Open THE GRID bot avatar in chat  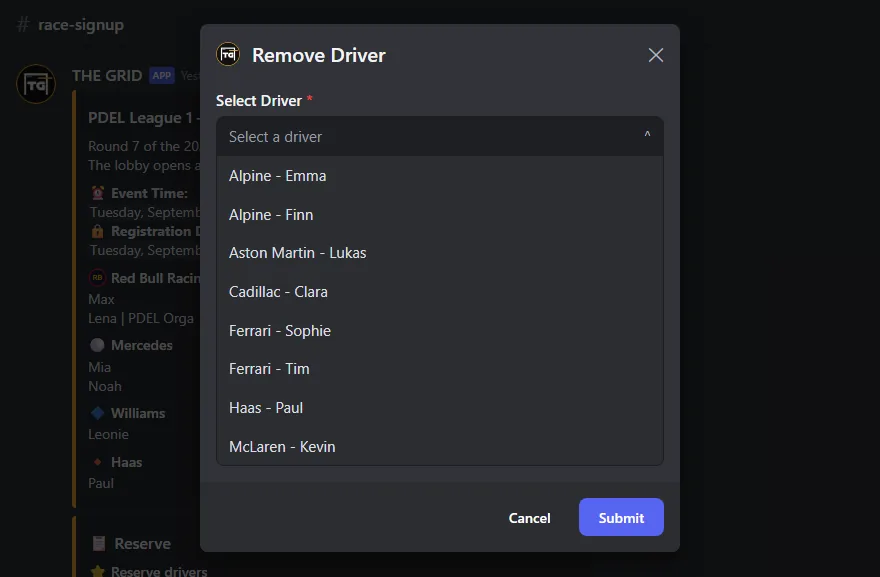coord(36,84)
